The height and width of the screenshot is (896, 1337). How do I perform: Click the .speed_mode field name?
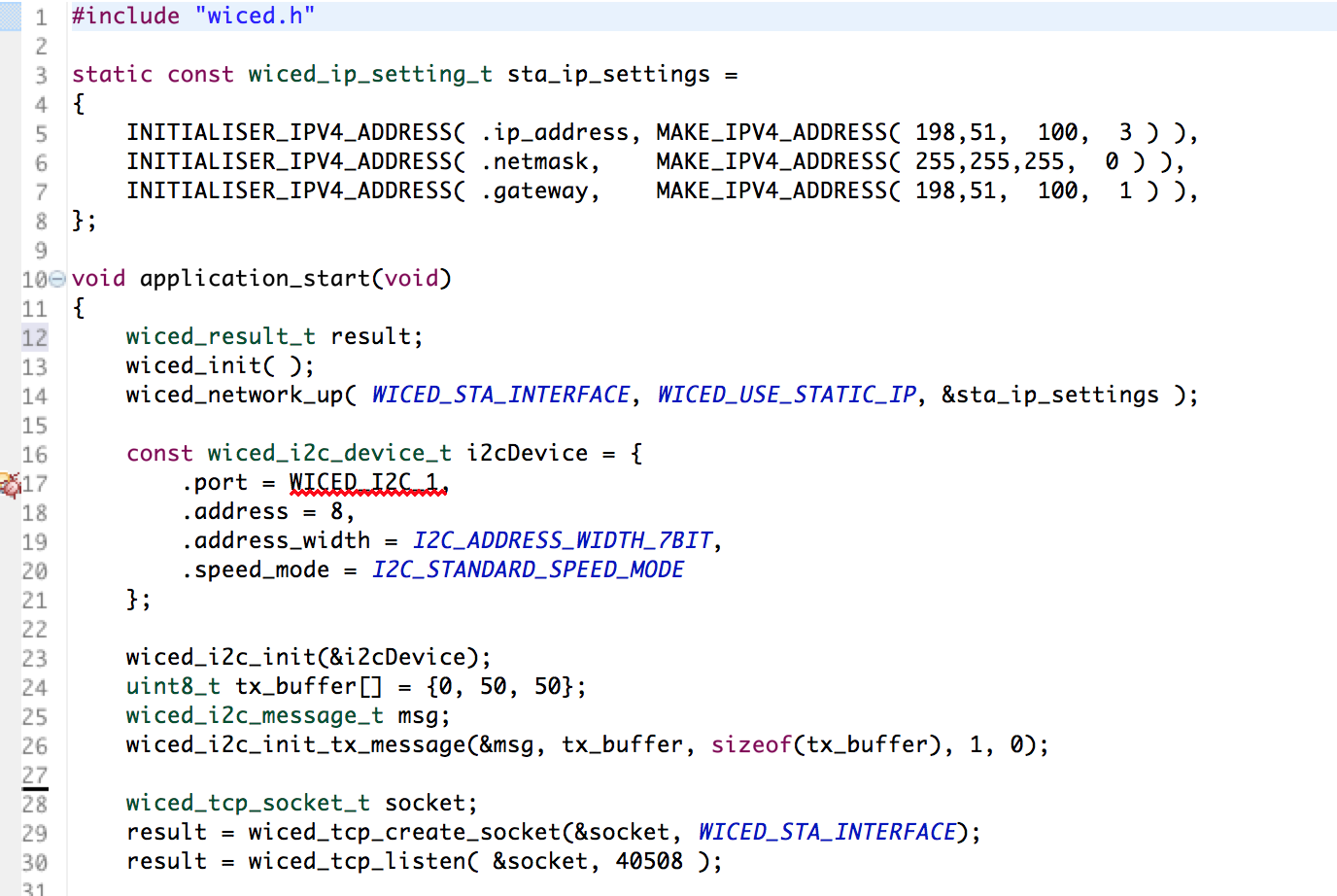pos(256,569)
